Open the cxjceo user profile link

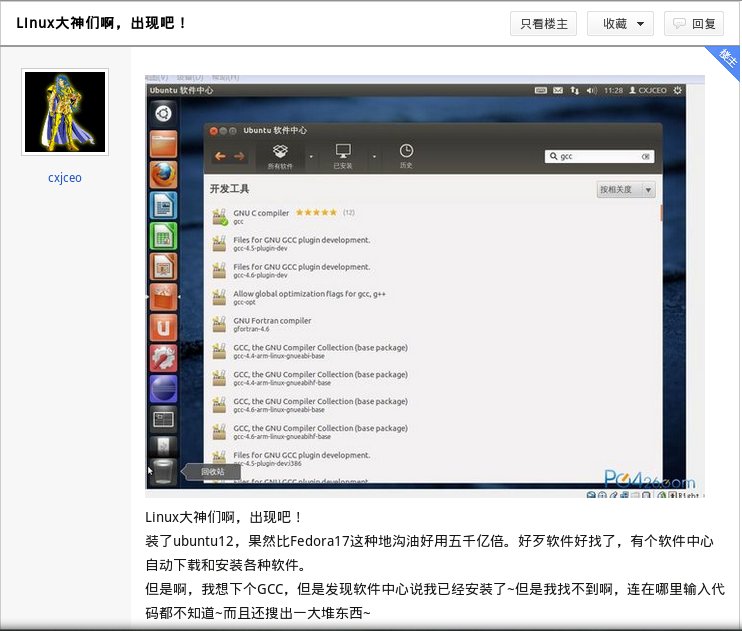65,178
